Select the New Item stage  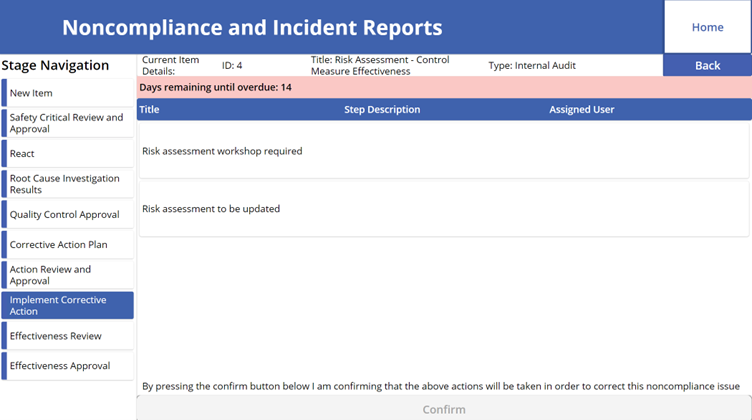(68, 93)
